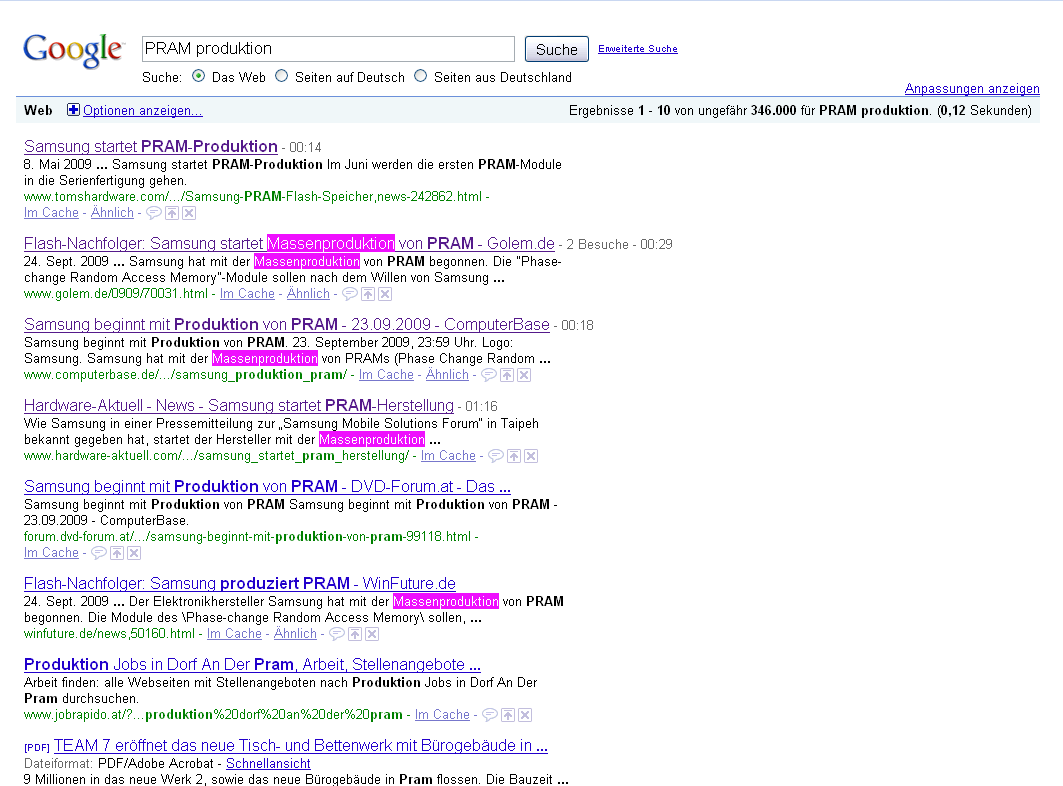Image resolution: width=1063 pixels, height=786 pixels.
Task: Open the 'TEAM 7 eröffnet' PDF result
Action: (300, 745)
